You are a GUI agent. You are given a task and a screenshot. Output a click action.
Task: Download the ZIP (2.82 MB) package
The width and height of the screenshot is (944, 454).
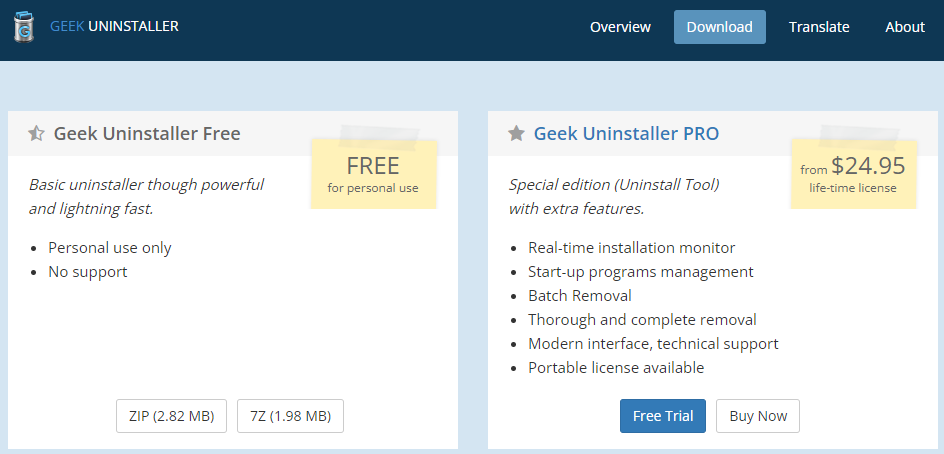point(172,416)
